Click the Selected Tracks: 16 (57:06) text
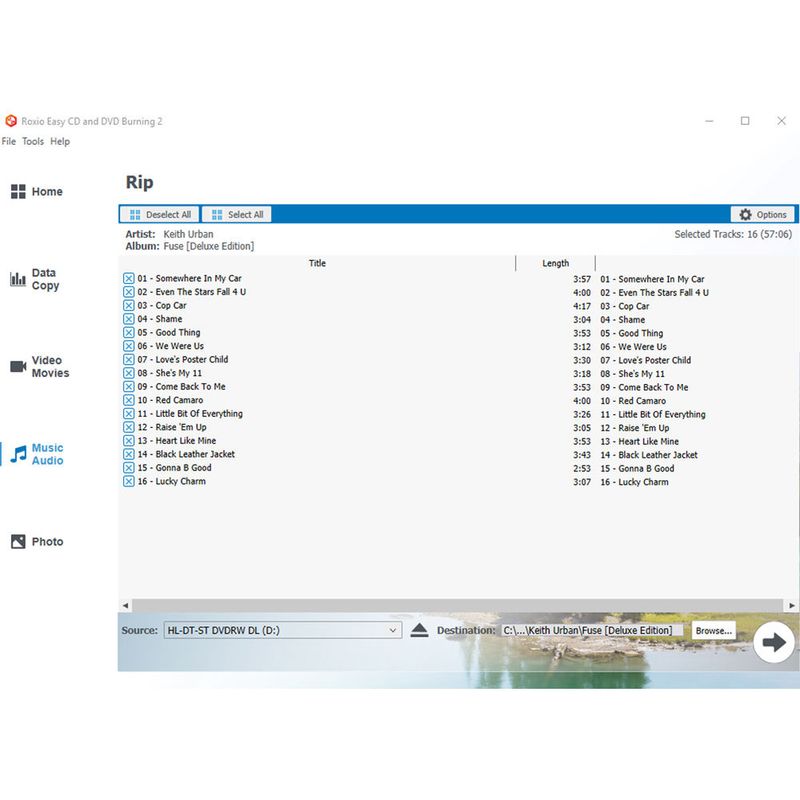The width and height of the screenshot is (800, 800). [733, 234]
